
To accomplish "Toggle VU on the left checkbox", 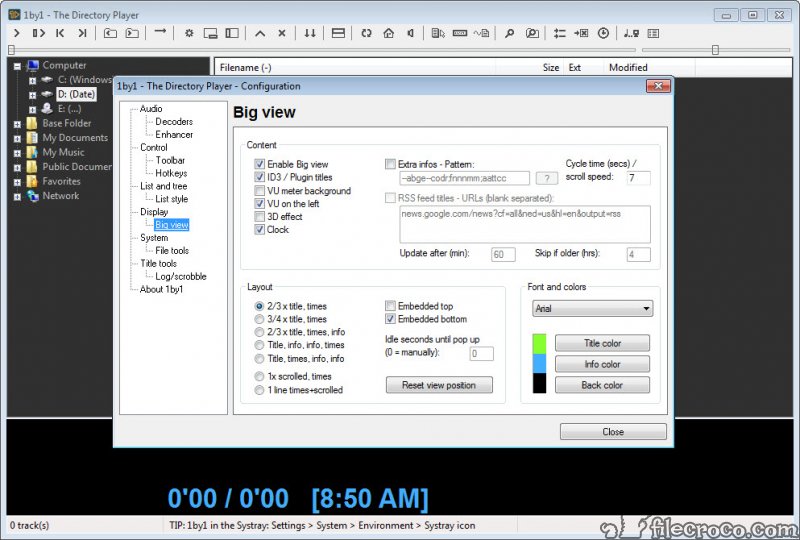I will point(259,203).
